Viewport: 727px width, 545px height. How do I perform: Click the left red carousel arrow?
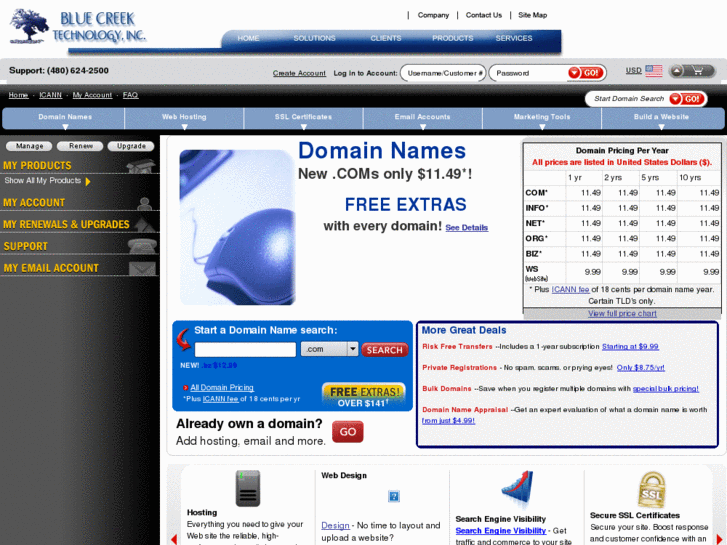[x=174, y=539]
